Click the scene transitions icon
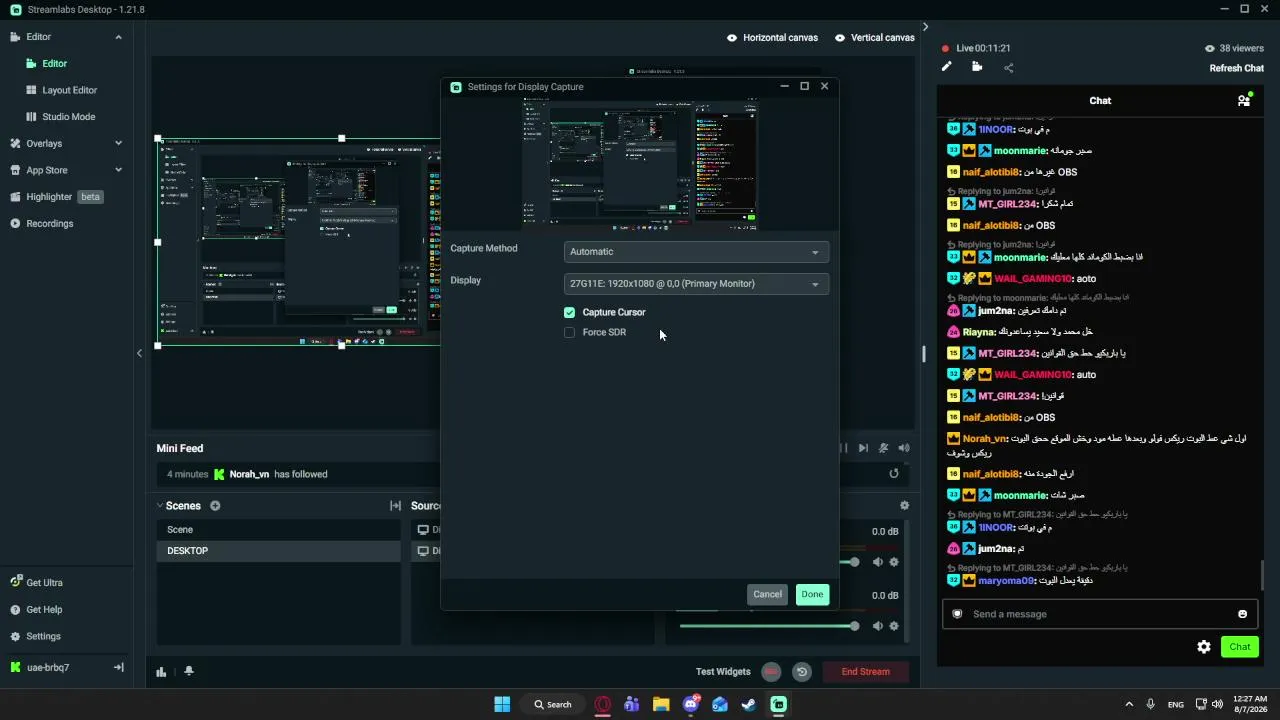The width and height of the screenshot is (1280, 720). click(395, 506)
